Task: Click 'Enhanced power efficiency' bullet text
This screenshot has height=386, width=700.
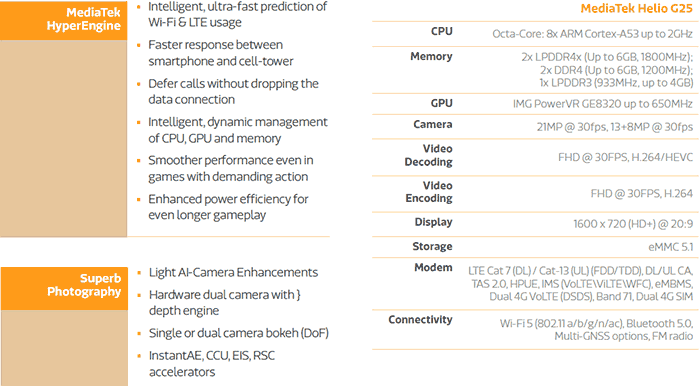Action: tap(228, 207)
